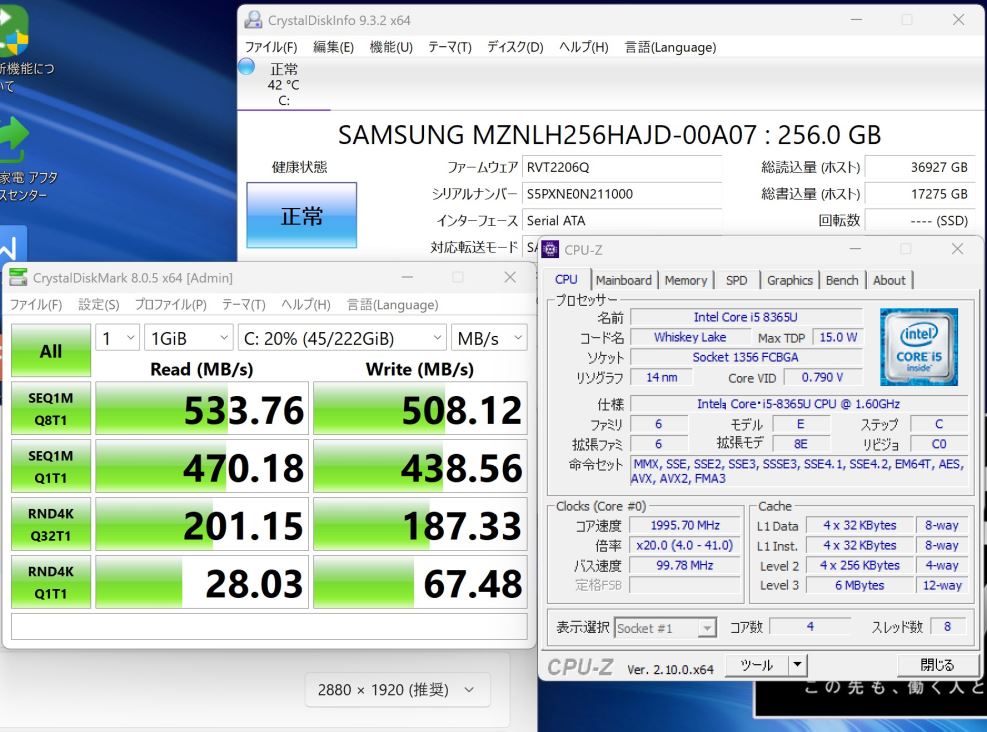987x732 pixels.
Task: Start the SEQ1M Q8T1 test
Action: click(51, 408)
